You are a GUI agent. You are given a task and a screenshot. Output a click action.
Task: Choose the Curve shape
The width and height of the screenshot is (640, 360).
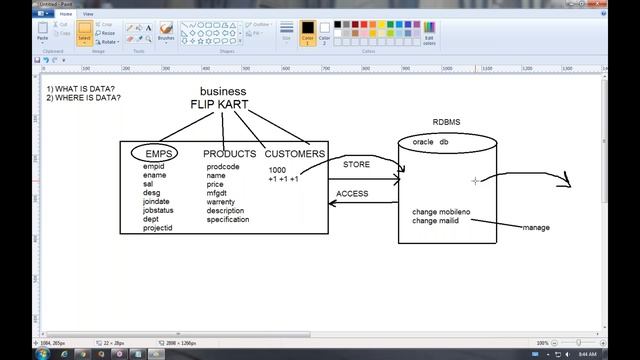192,25
